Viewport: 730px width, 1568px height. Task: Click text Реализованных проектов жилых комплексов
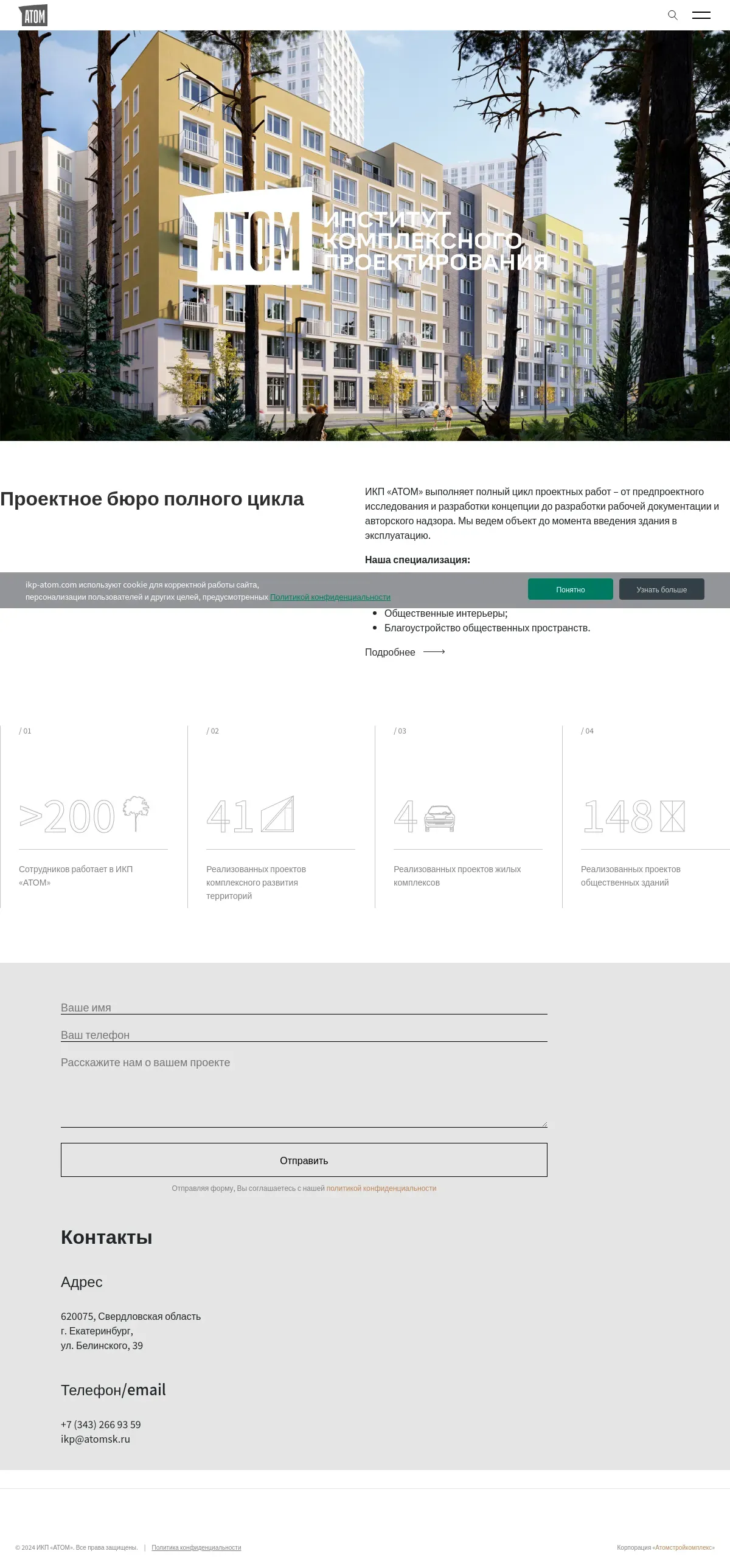[457, 876]
